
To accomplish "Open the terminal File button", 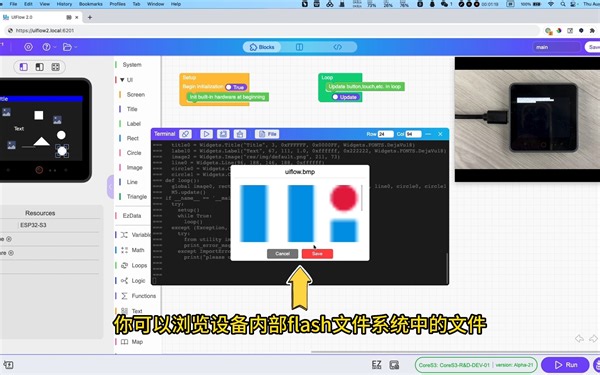I will point(267,134).
